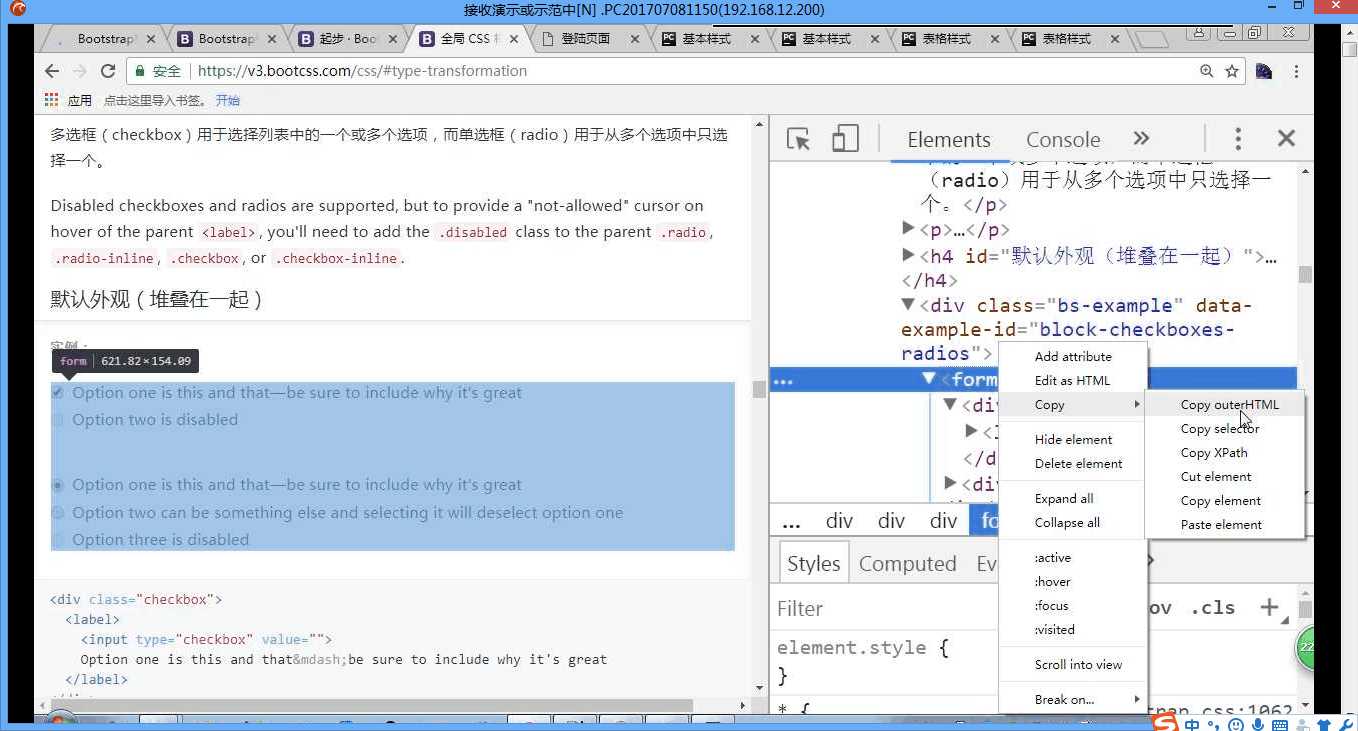
Task: Click Expand all
Action: click(x=1064, y=498)
